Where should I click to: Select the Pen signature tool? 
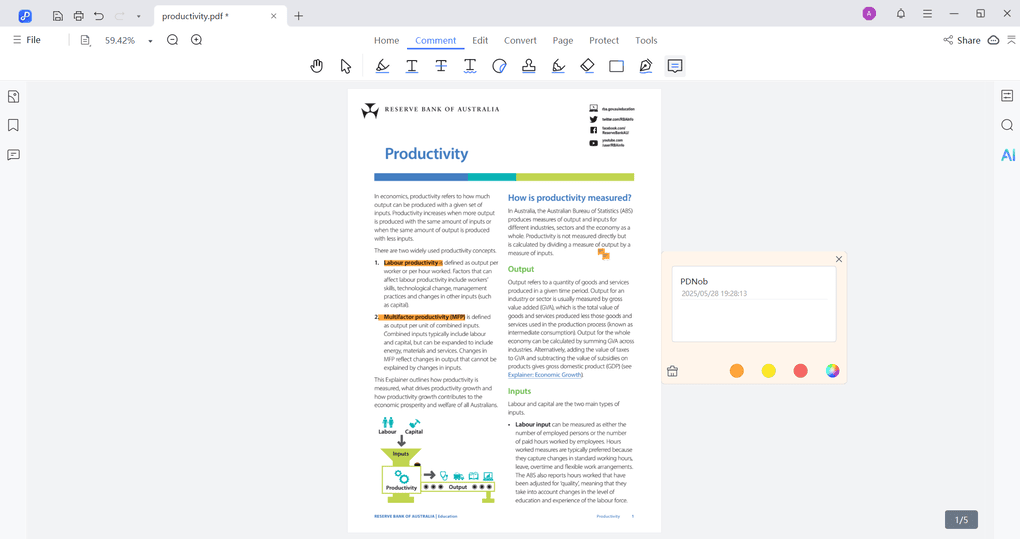point(645,66)
